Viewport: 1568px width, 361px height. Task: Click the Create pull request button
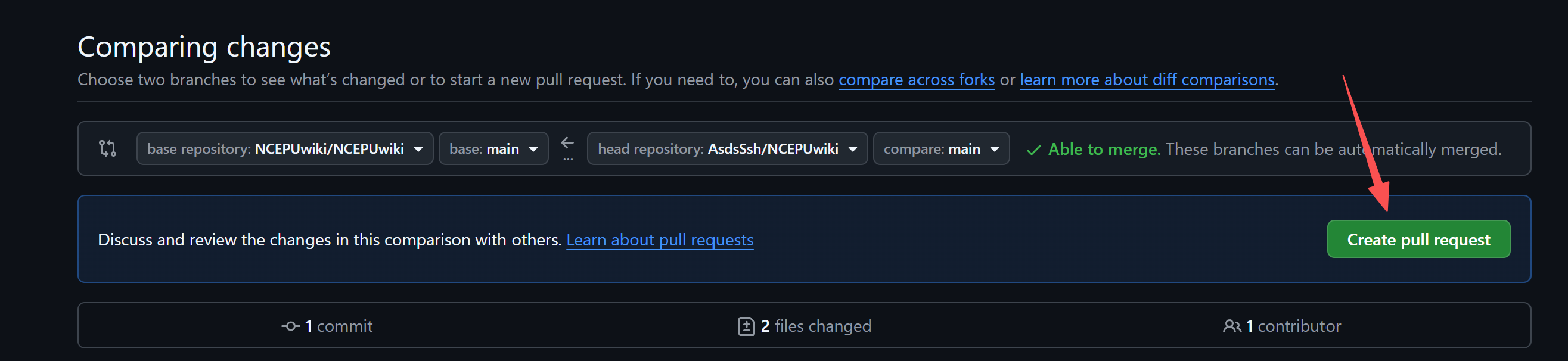tap(1418, 239)
